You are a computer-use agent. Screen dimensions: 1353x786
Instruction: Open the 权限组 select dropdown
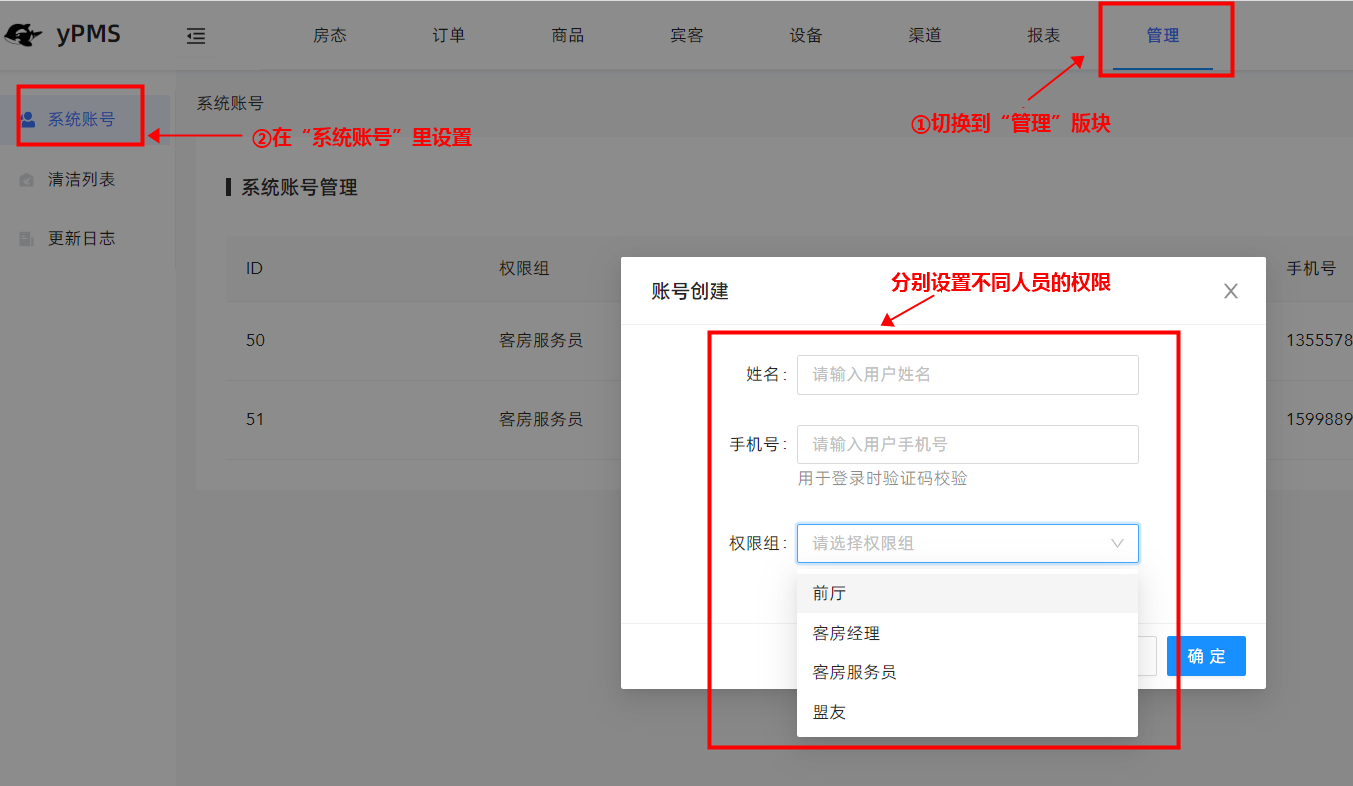coord(967,544)
